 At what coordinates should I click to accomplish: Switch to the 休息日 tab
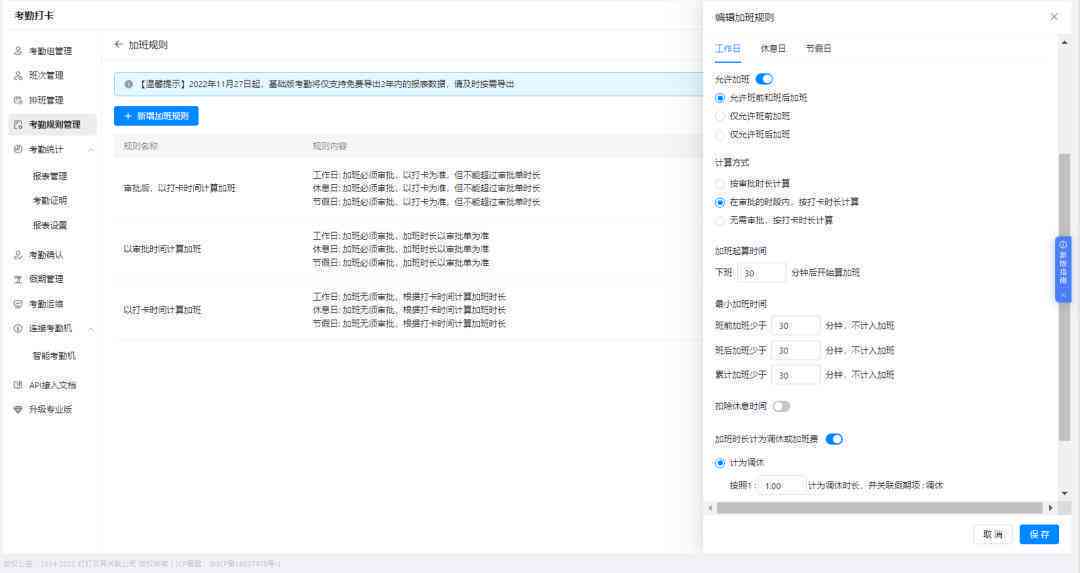point(773,48)
